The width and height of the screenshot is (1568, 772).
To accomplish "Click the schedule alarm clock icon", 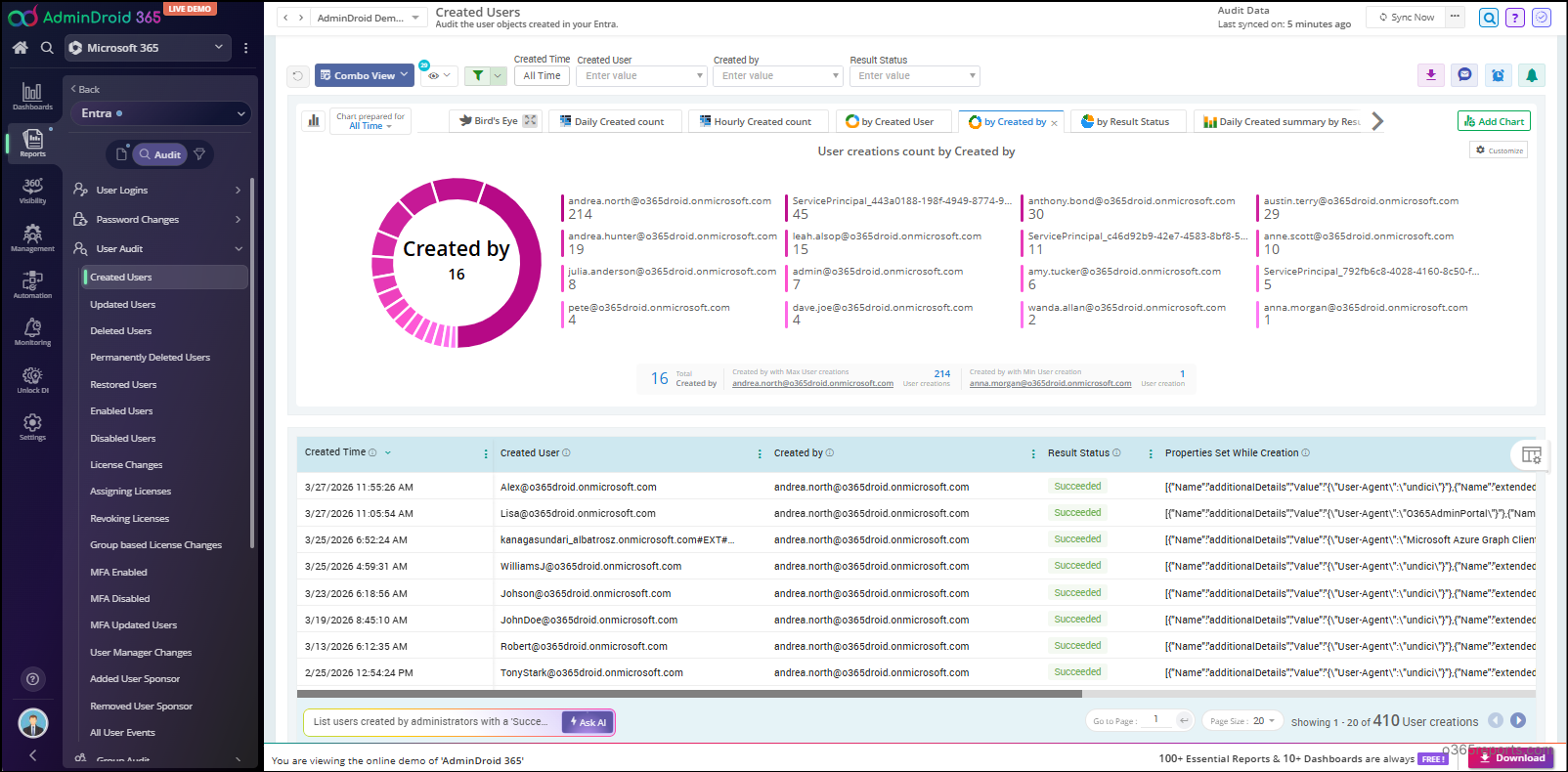I will [1498, 75].
